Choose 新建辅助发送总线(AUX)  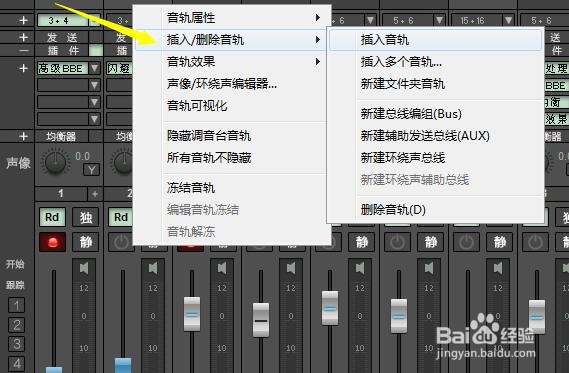(x=435, y=136)
